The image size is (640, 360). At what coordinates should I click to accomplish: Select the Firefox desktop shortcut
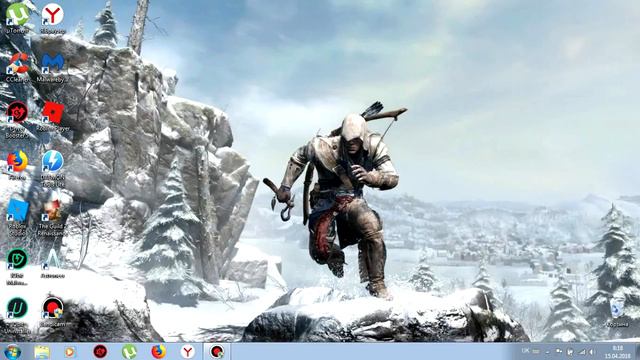tap(17, 165)
